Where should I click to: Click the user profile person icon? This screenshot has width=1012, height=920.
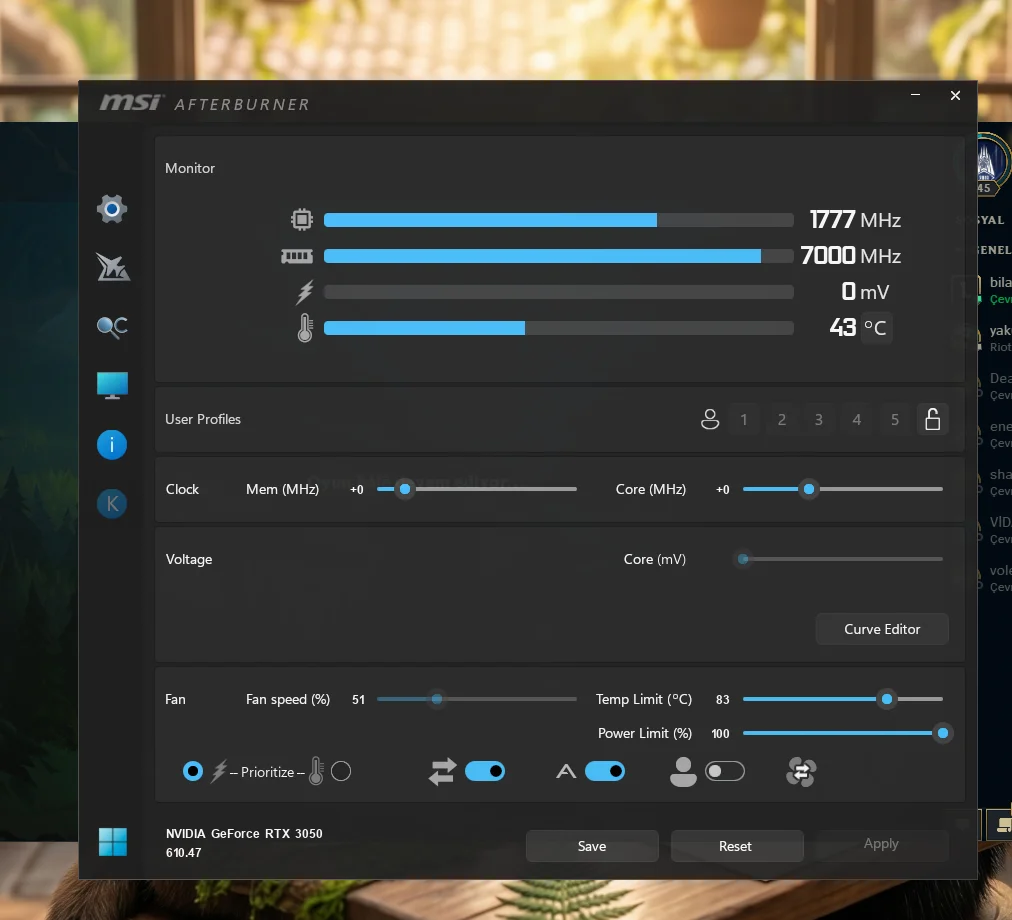[710, 420]
